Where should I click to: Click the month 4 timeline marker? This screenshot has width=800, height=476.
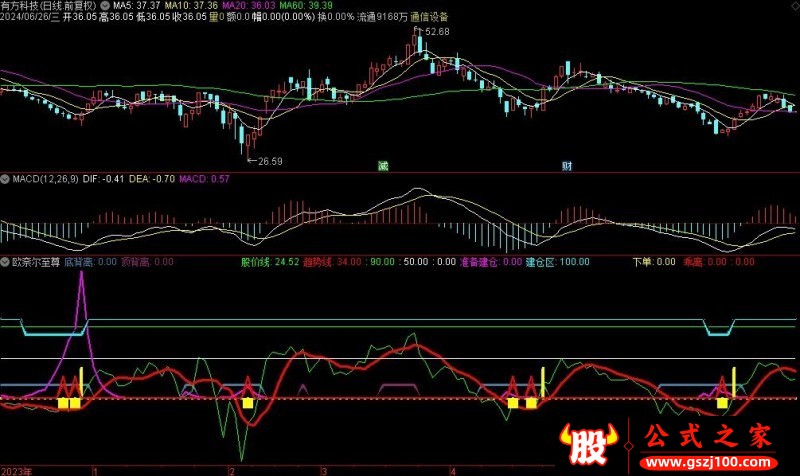click(453, 471)
